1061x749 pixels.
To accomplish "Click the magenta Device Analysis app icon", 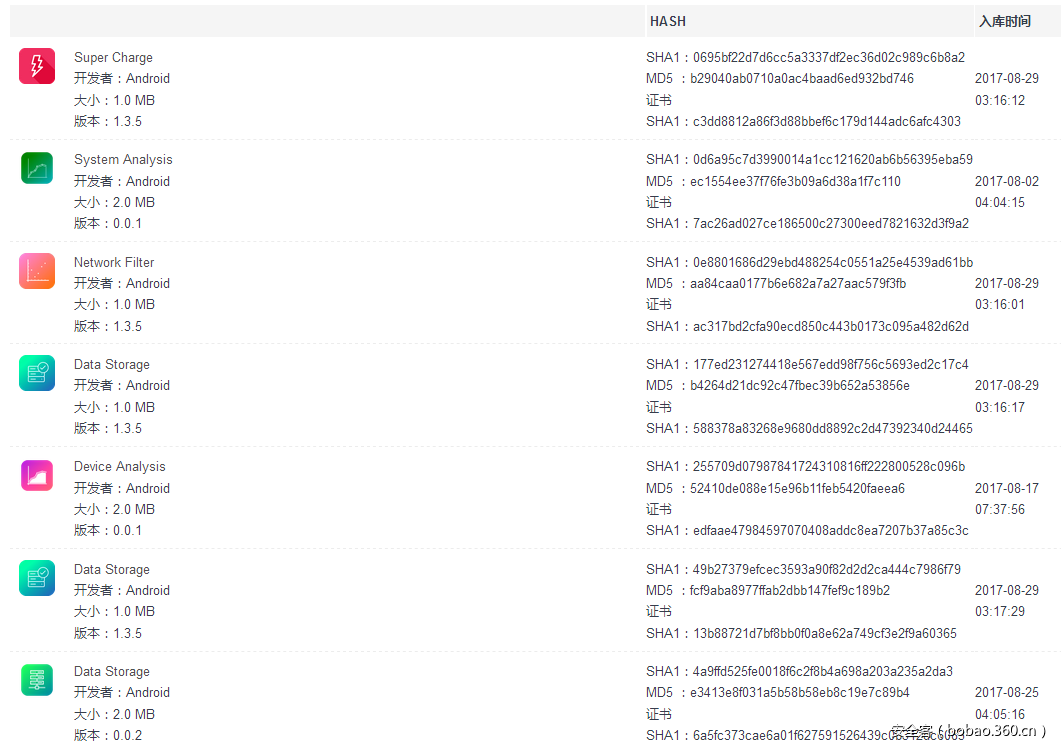I will click(37, 475).
